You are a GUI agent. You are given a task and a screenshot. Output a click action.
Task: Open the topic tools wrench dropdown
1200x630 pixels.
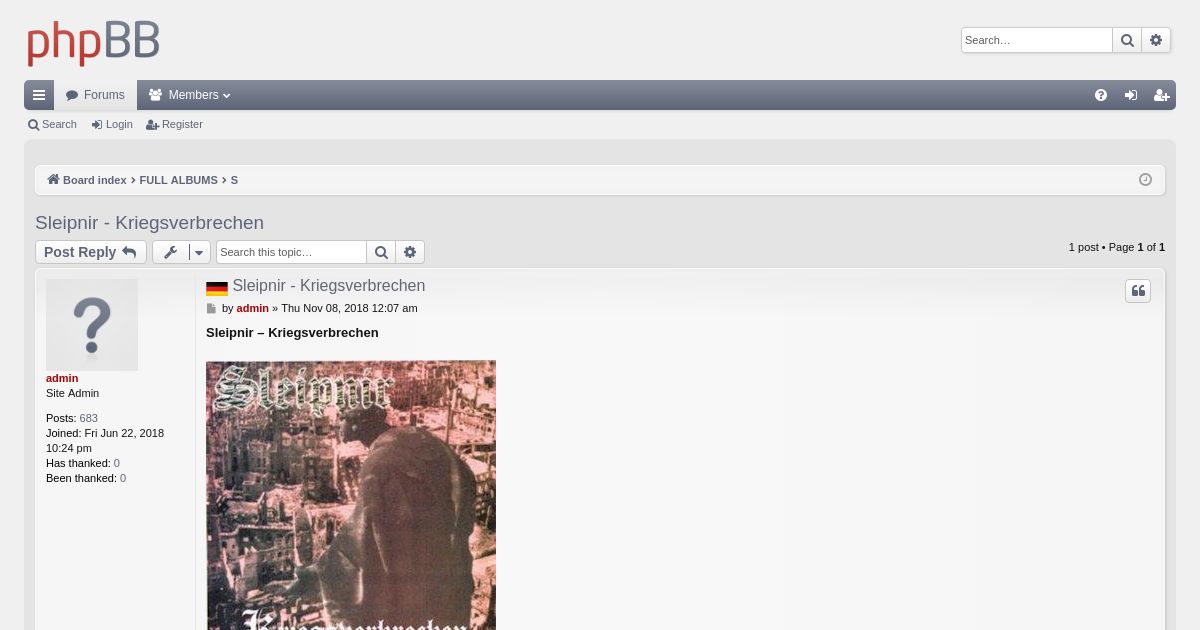pyautogui.click(x=181, y=252)
